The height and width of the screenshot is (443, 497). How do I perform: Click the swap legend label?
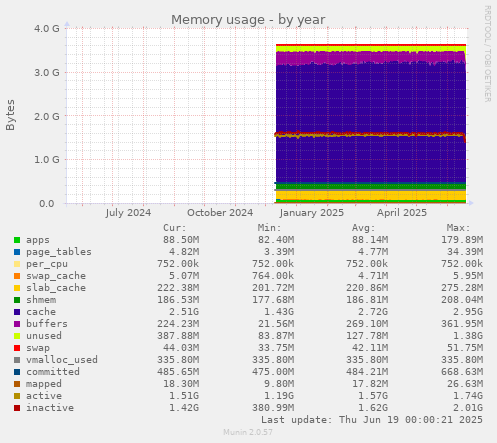pos(38,348)
